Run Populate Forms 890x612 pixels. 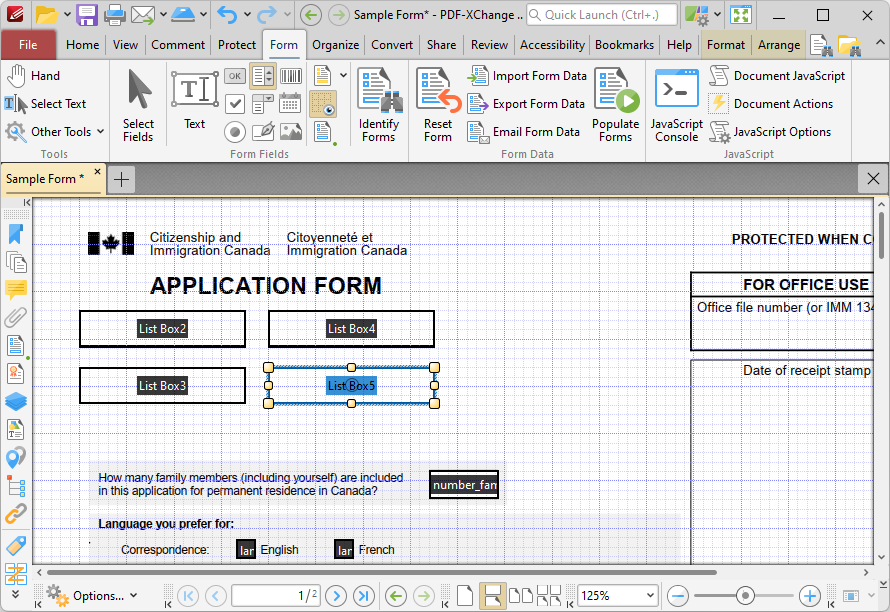click(x=616, y=105)
